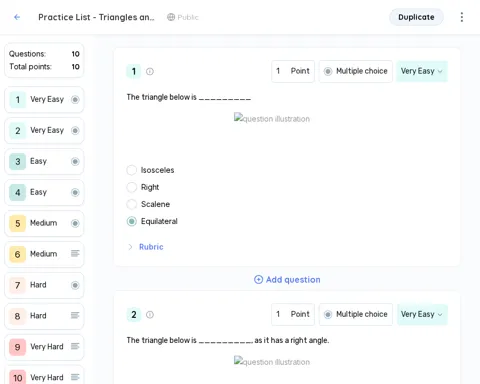Screen dimensions: 480x384
Task: Jump to question 6 Medium in sidebar
Action: pyautogui.click(x=44, y=254)
